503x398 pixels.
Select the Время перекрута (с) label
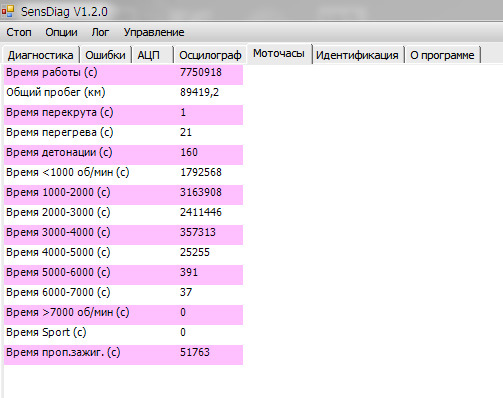pos(60,113)
